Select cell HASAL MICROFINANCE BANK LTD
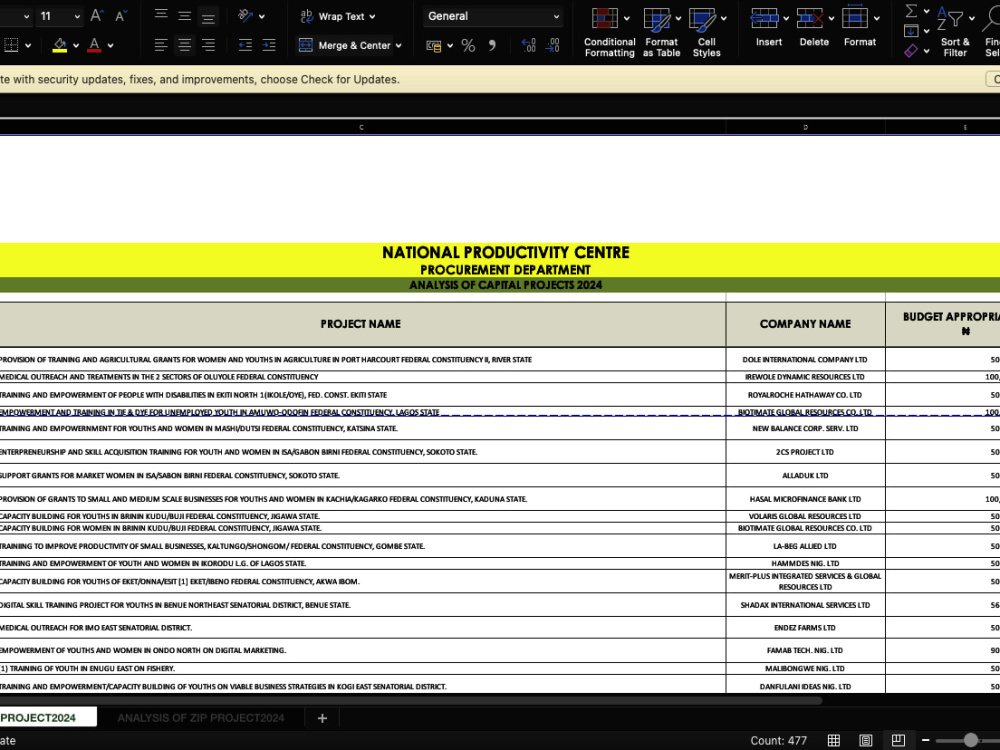 [x=805, y=499]
